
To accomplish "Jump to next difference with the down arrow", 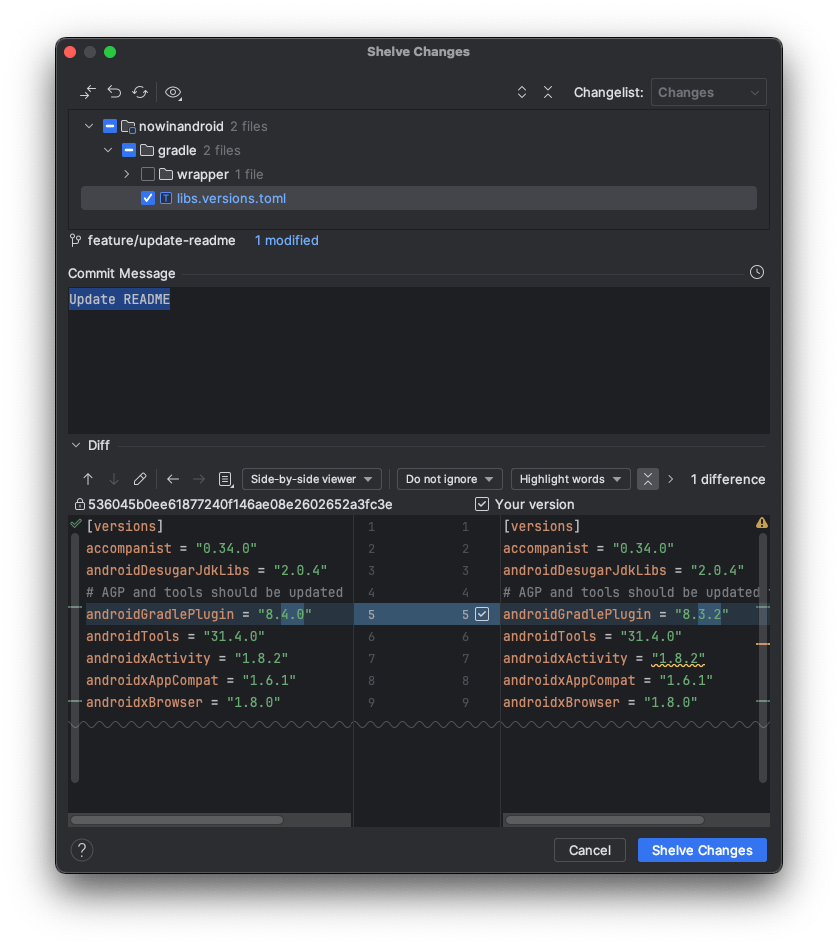I will point(113,479).
